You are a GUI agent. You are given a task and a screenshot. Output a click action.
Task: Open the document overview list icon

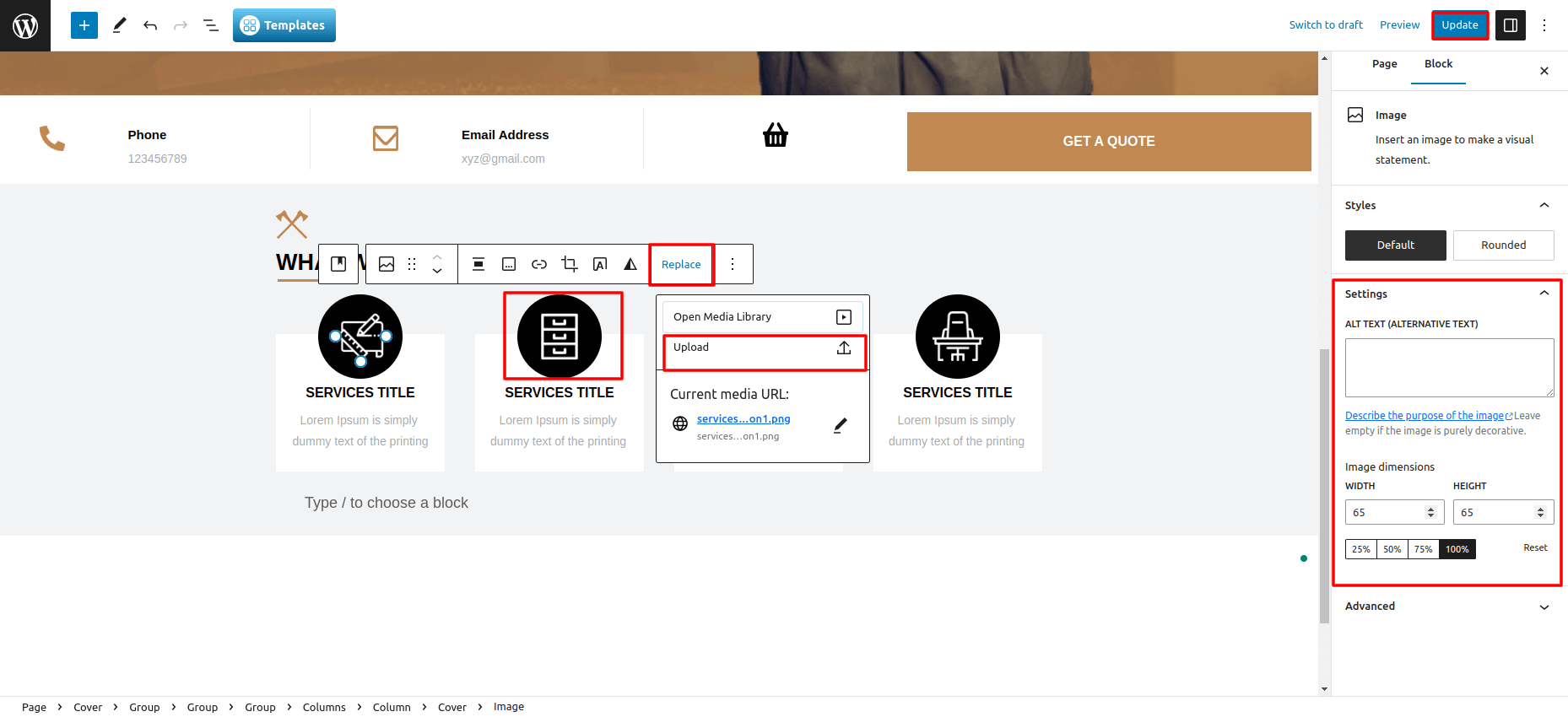tap(211, 25)
